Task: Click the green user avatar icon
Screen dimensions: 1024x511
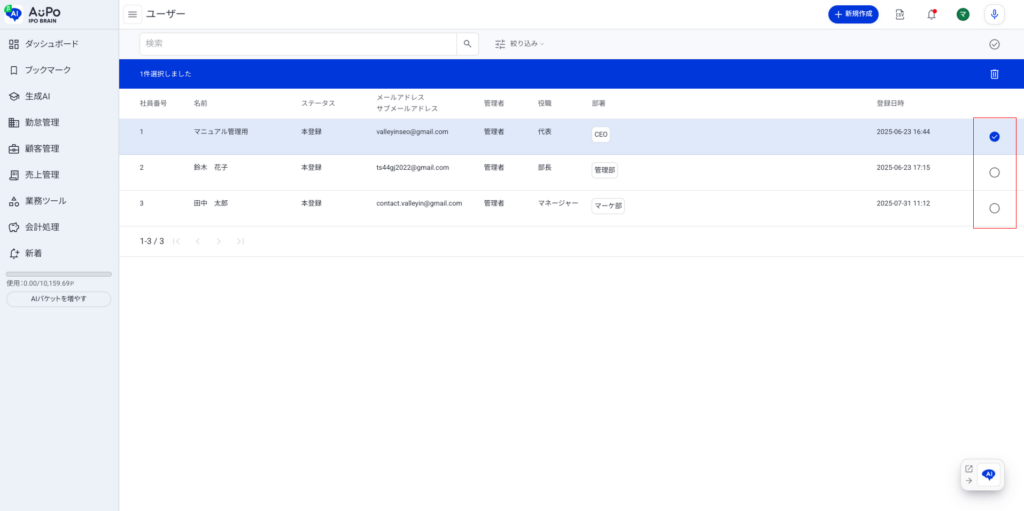Action: tap(962, 14)
